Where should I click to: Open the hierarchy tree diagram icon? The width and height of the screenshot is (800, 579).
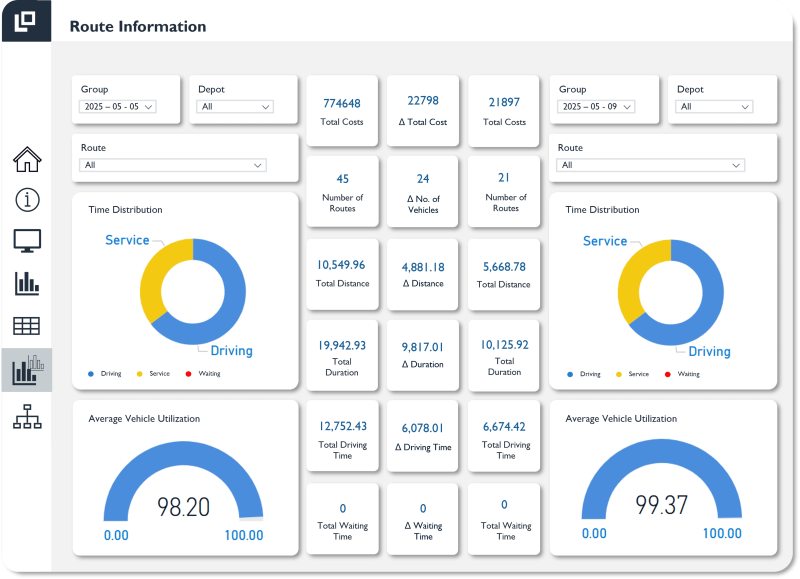(x=27, y=418)
